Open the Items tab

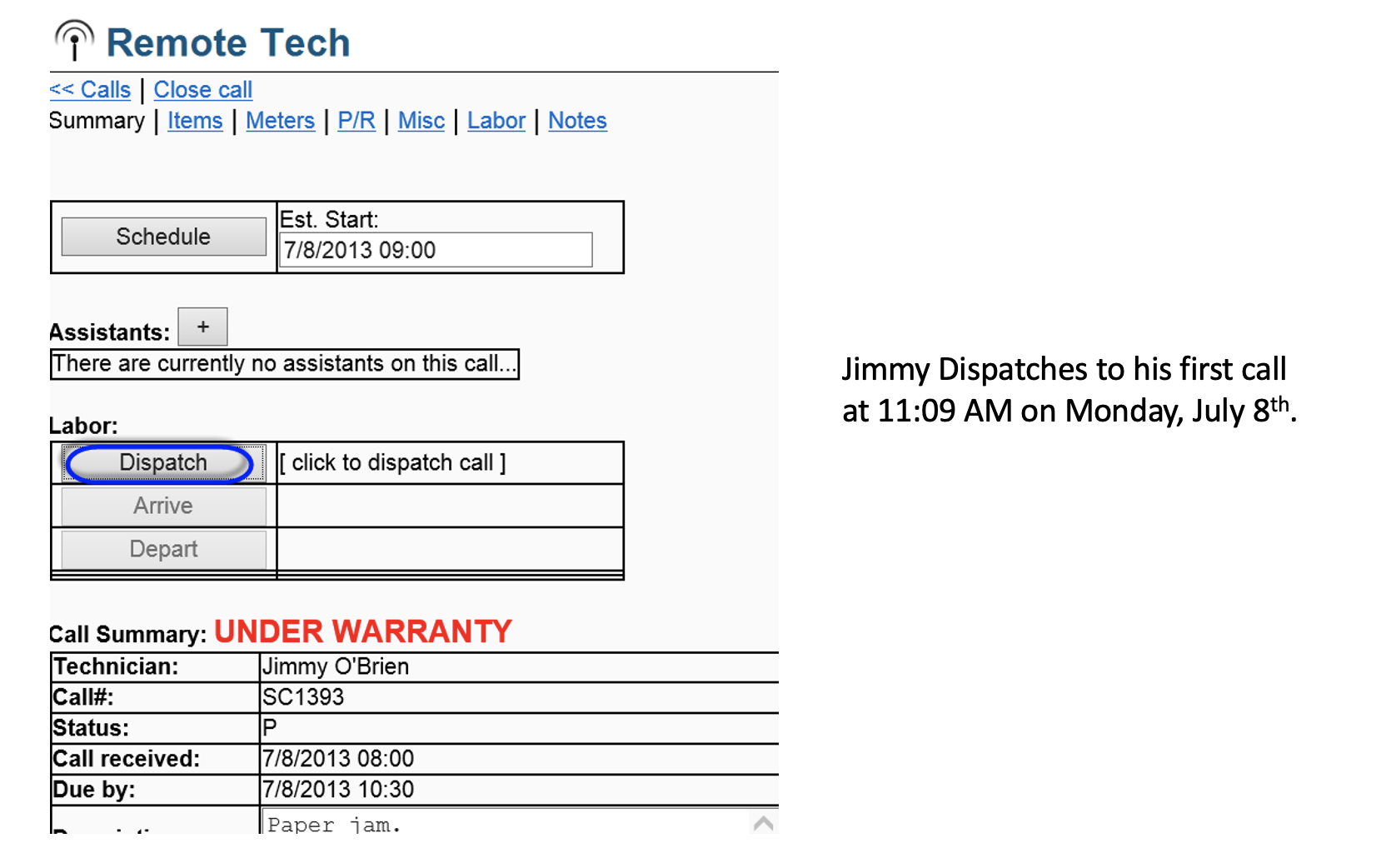tap(195, 121)
